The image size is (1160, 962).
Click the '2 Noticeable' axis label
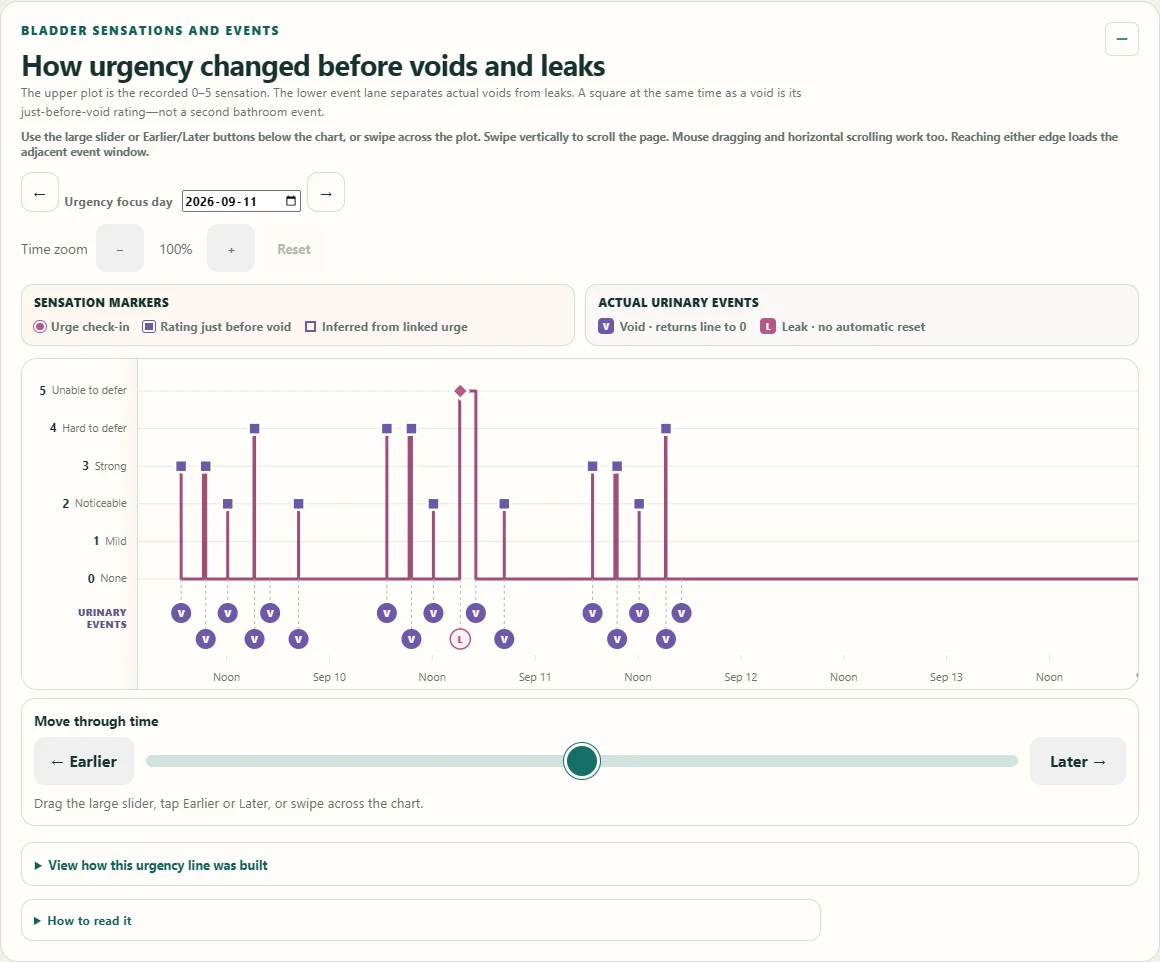pyautogui.click(x=95, y=503)
